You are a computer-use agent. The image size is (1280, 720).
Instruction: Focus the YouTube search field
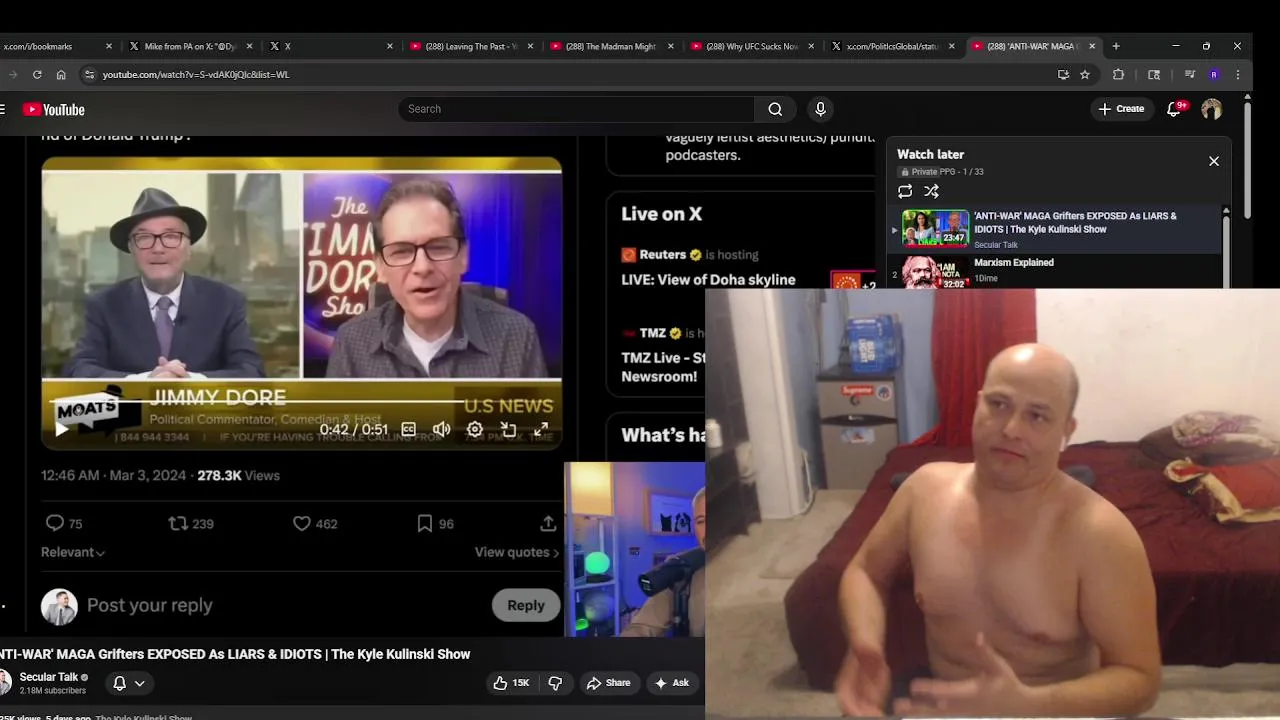577,109
